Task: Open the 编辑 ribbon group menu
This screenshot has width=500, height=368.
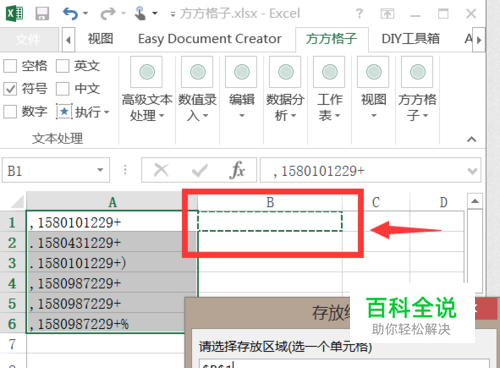Action: (x=242, y=89)
